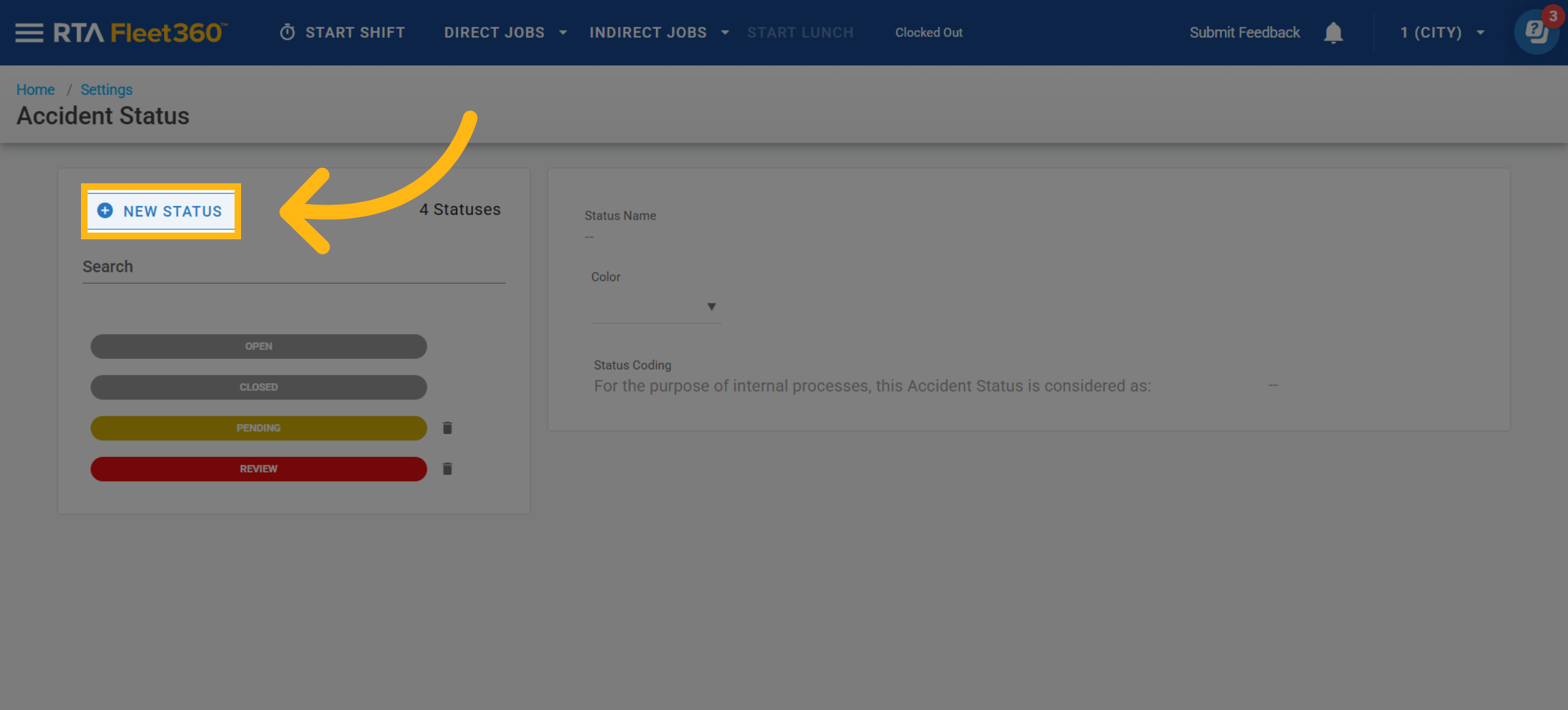Click Indirect Jobs in top navigation

647,33
